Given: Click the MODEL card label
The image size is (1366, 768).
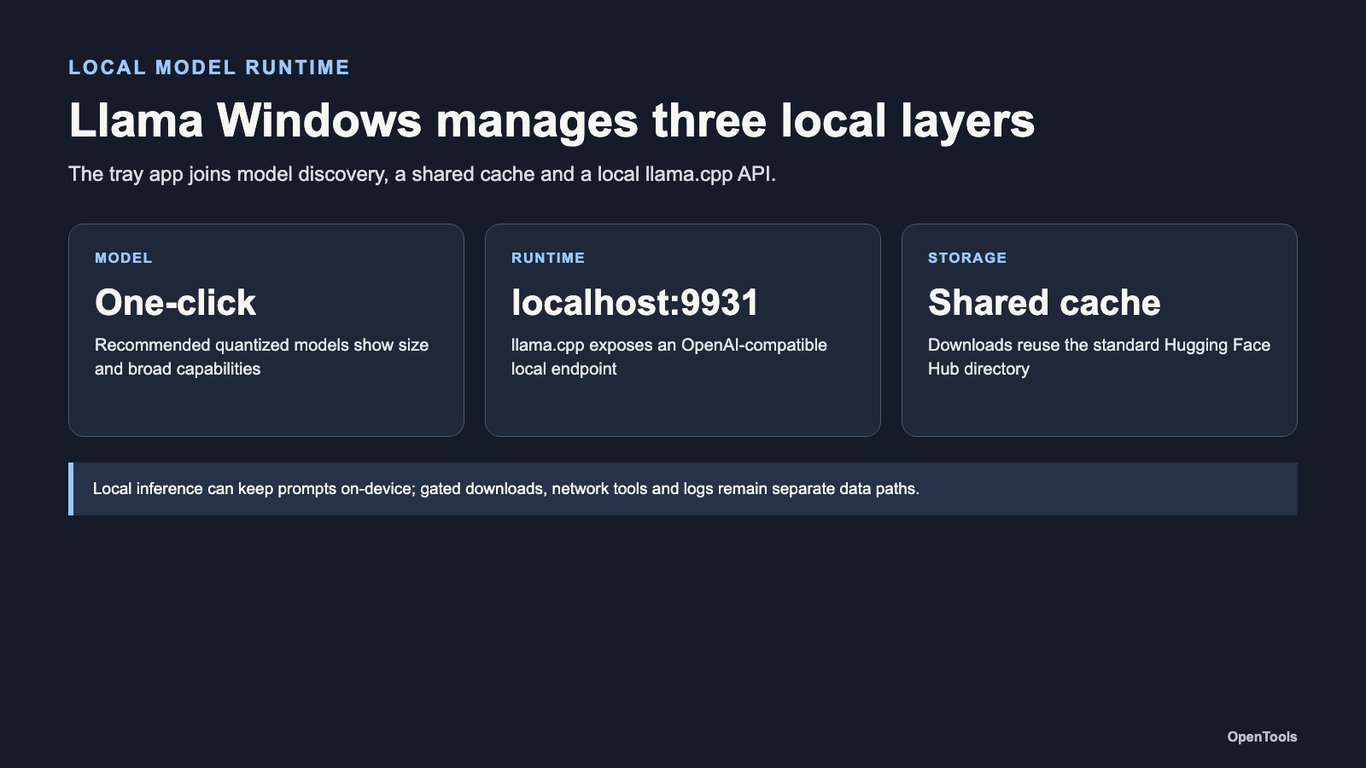Looking at the screenshot, I should [x=124, y=258].
